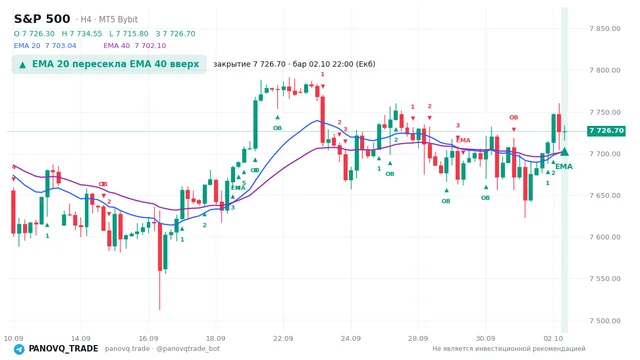The image size is (640, 360).
Task: Click the red EMA signal label
Action: (x=463, y=140)
